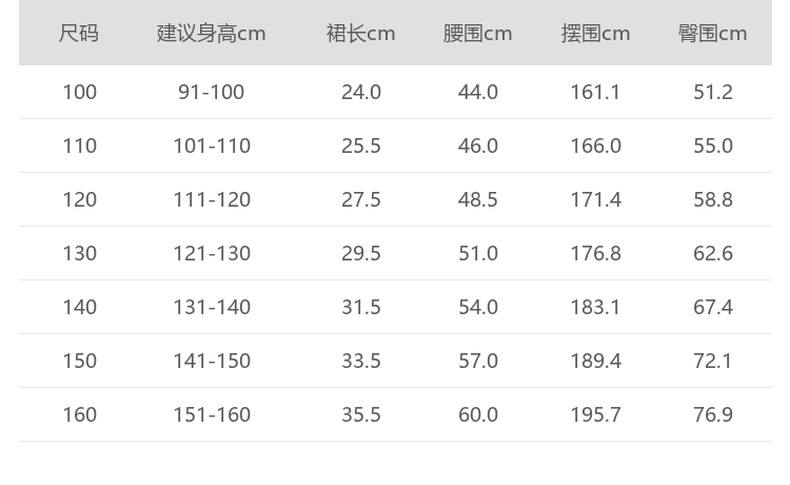Select the 91-100 height range cell
This screenshot has width=790, height=485.
click(x=211, y=92)
